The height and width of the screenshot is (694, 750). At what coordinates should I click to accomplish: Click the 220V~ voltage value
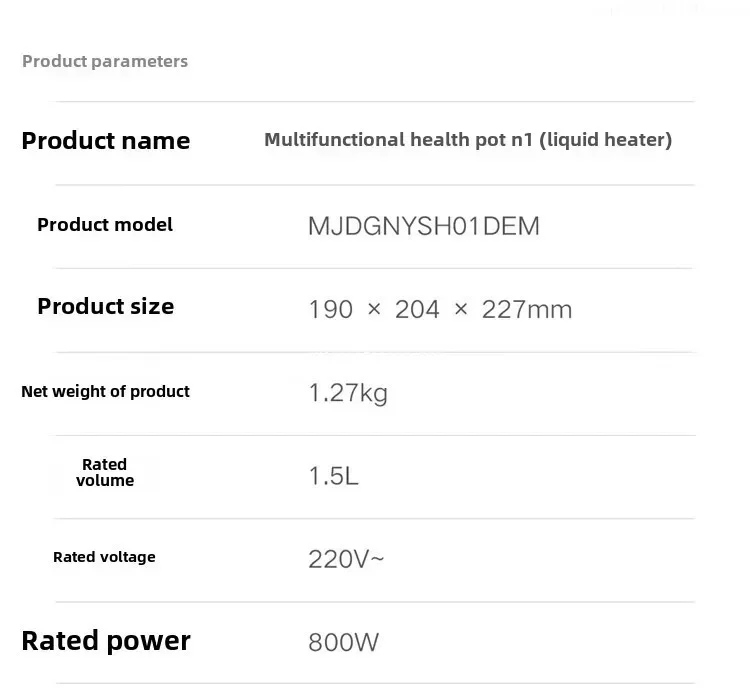click(346, 559)
